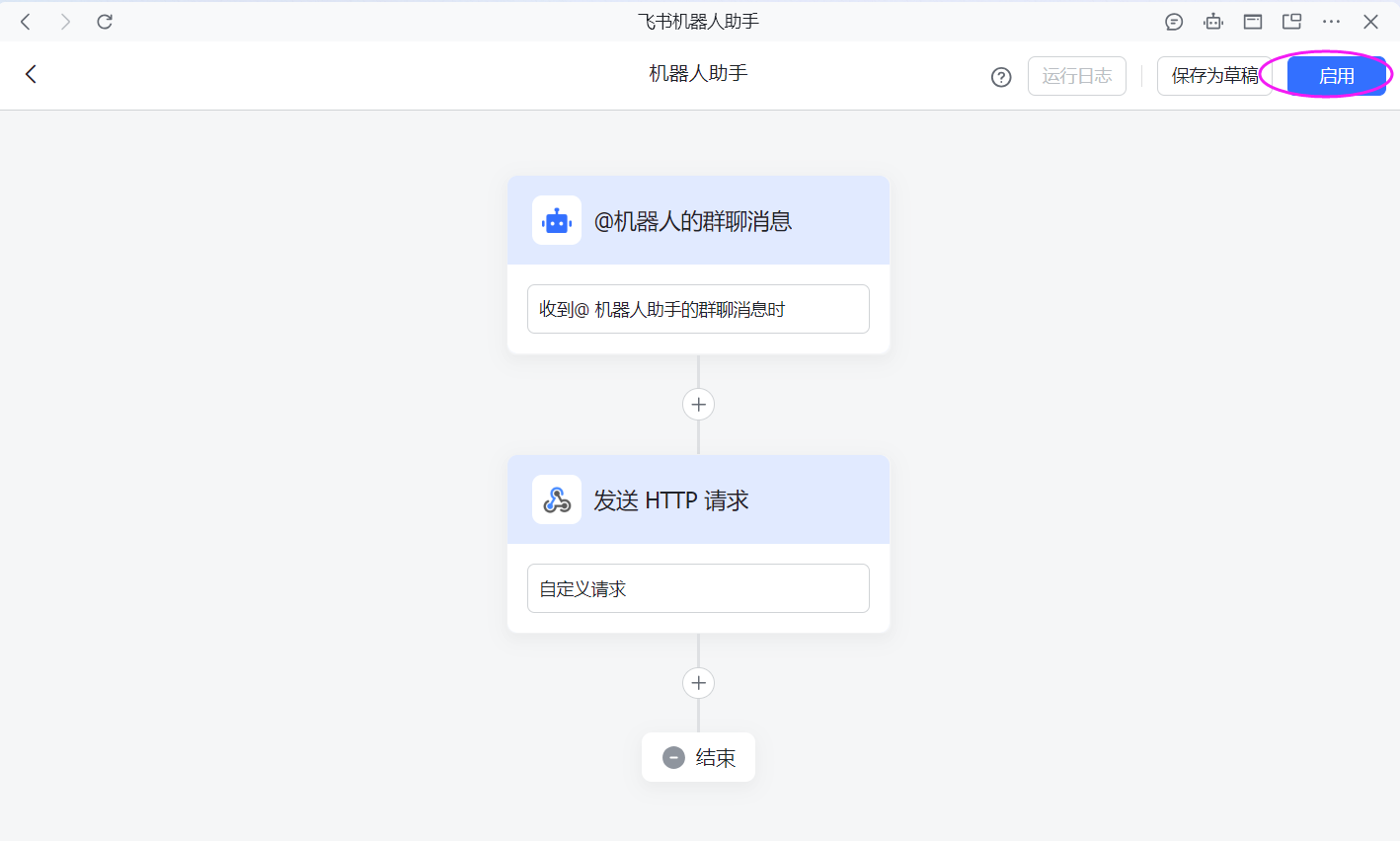Click the 收到@ 机器人助手的群聊消息时 field
1400x841 pixels.
698,309
